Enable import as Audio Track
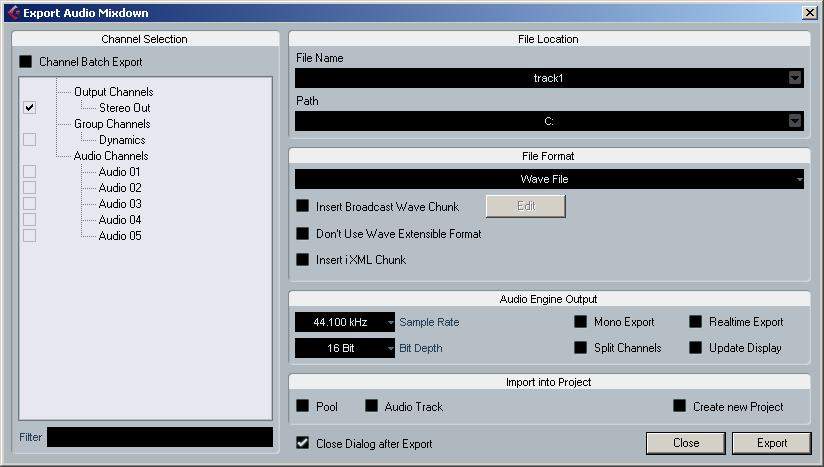Viewport: 824px width, 467px height. point(372,406)
